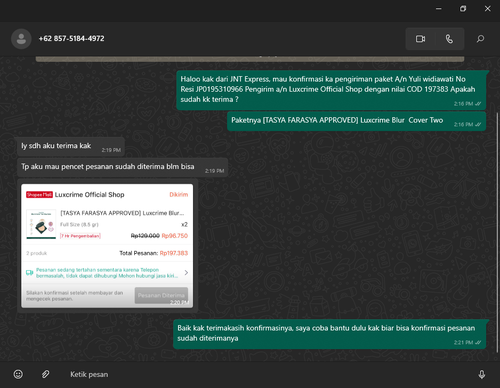The height and width of the screenshot is (388, 500).
Task: Start a video call with the contact
Action: [420, 39]
